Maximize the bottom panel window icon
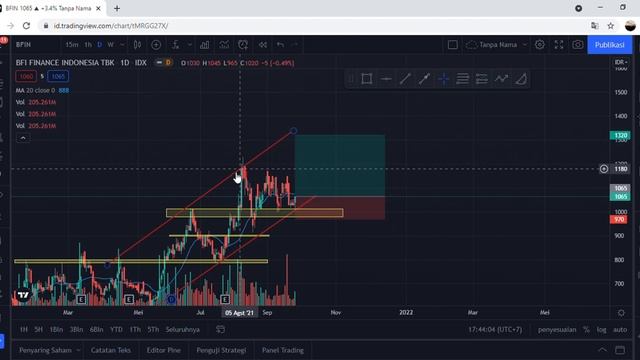Screen dimensions: 640x360 tap(620, 350)
